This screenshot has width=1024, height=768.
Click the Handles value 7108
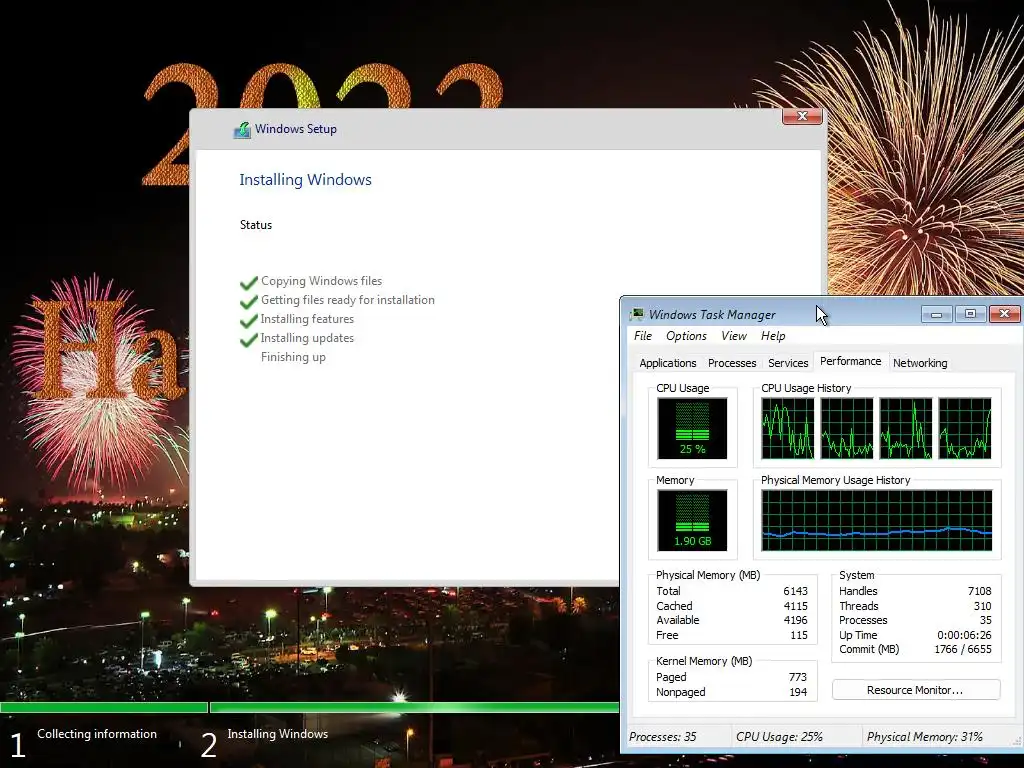pos(980,591)
